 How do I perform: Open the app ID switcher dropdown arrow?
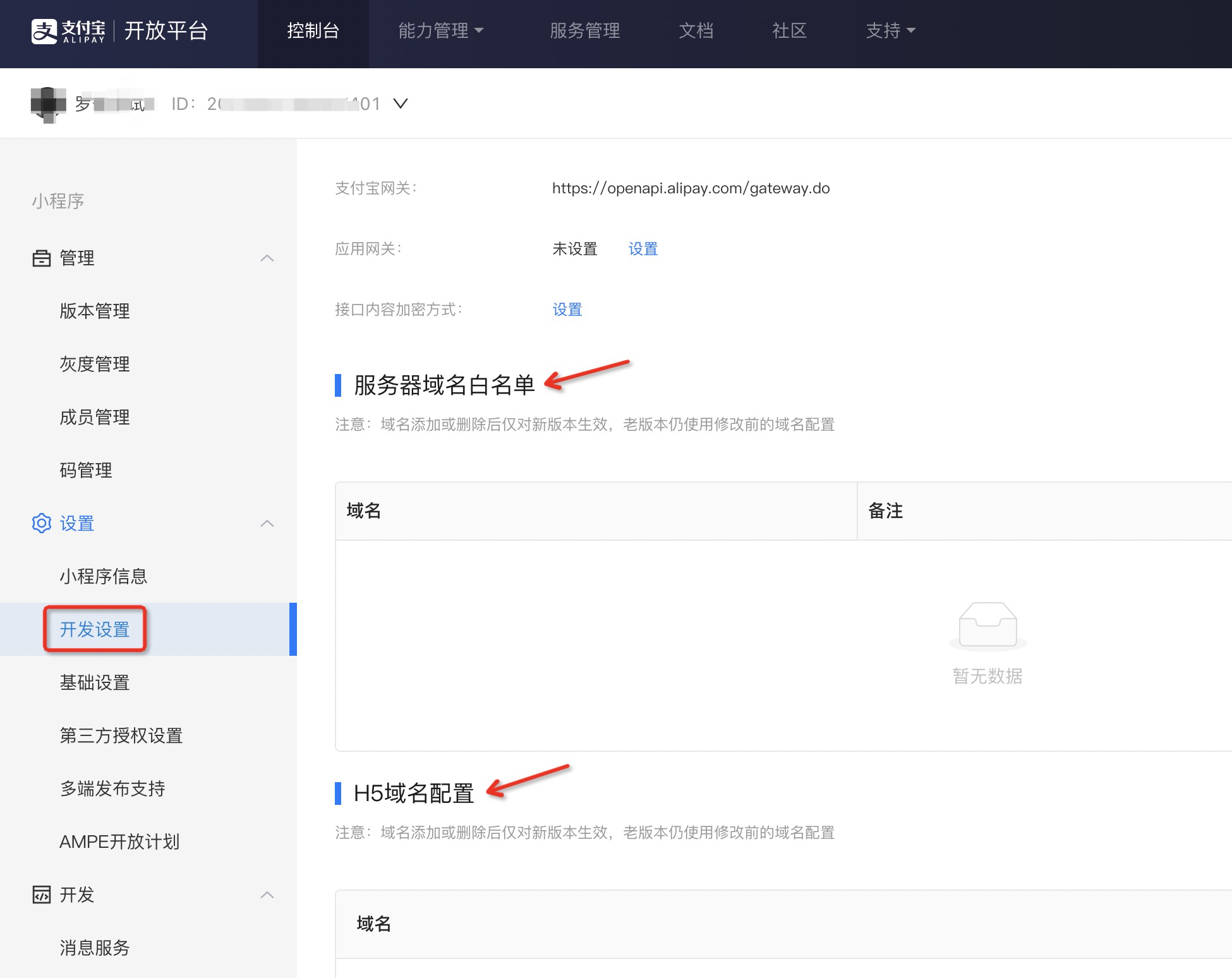pos(401,104)
